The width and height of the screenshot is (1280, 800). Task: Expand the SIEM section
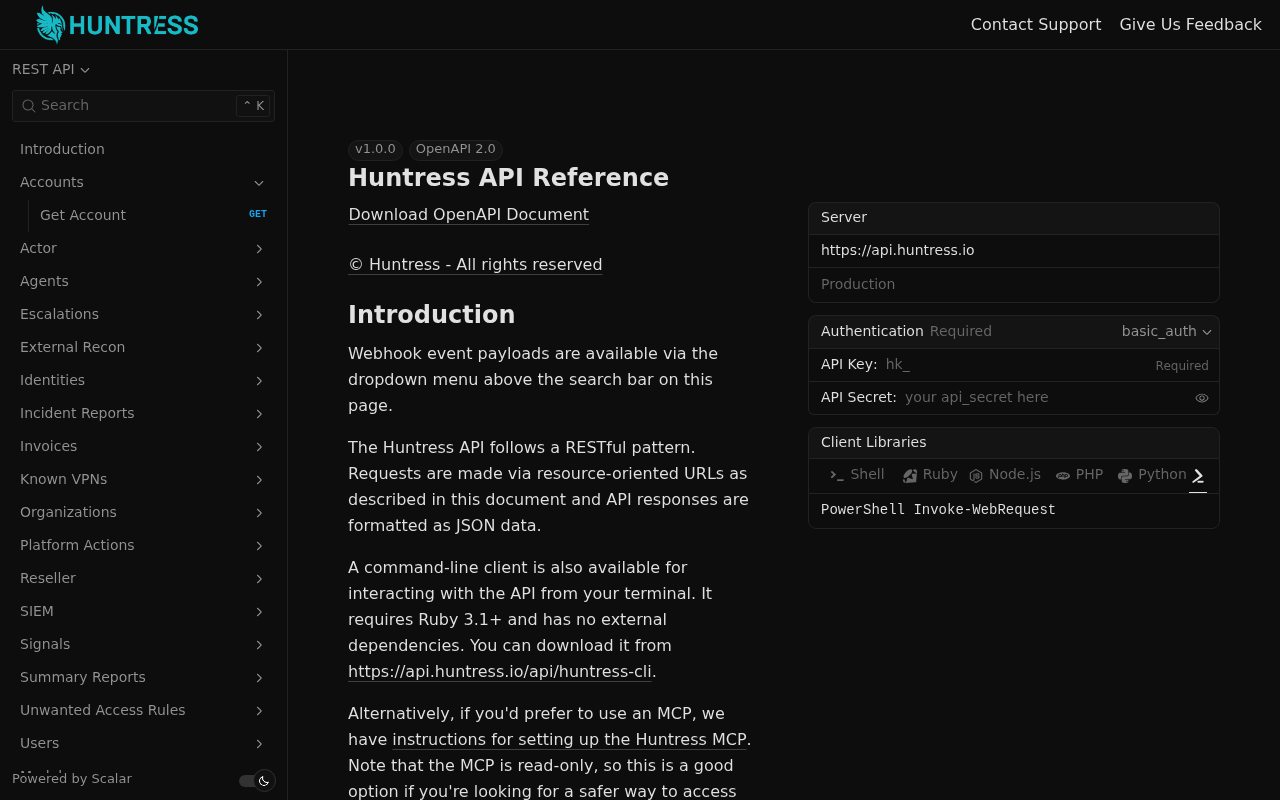click(259, 612)
